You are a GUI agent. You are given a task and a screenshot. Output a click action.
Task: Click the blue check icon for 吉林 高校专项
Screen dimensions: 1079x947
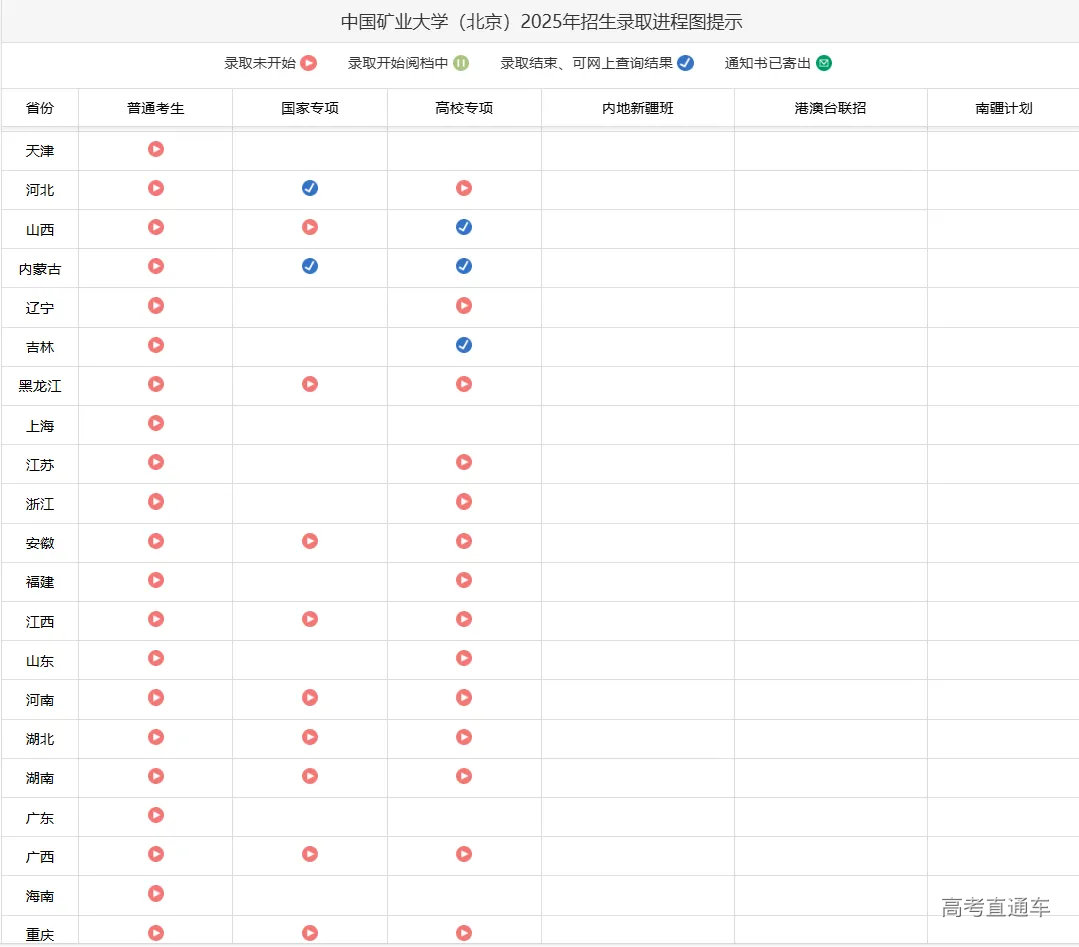tap(463, 344)
